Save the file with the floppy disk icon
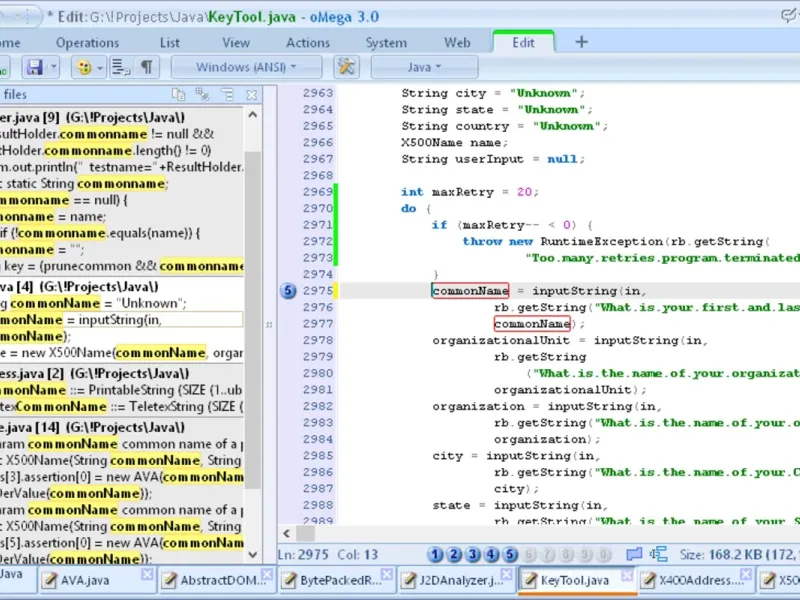Image resolution: width=800 pixels, height=600 pixels. click(x=35, y=67)
